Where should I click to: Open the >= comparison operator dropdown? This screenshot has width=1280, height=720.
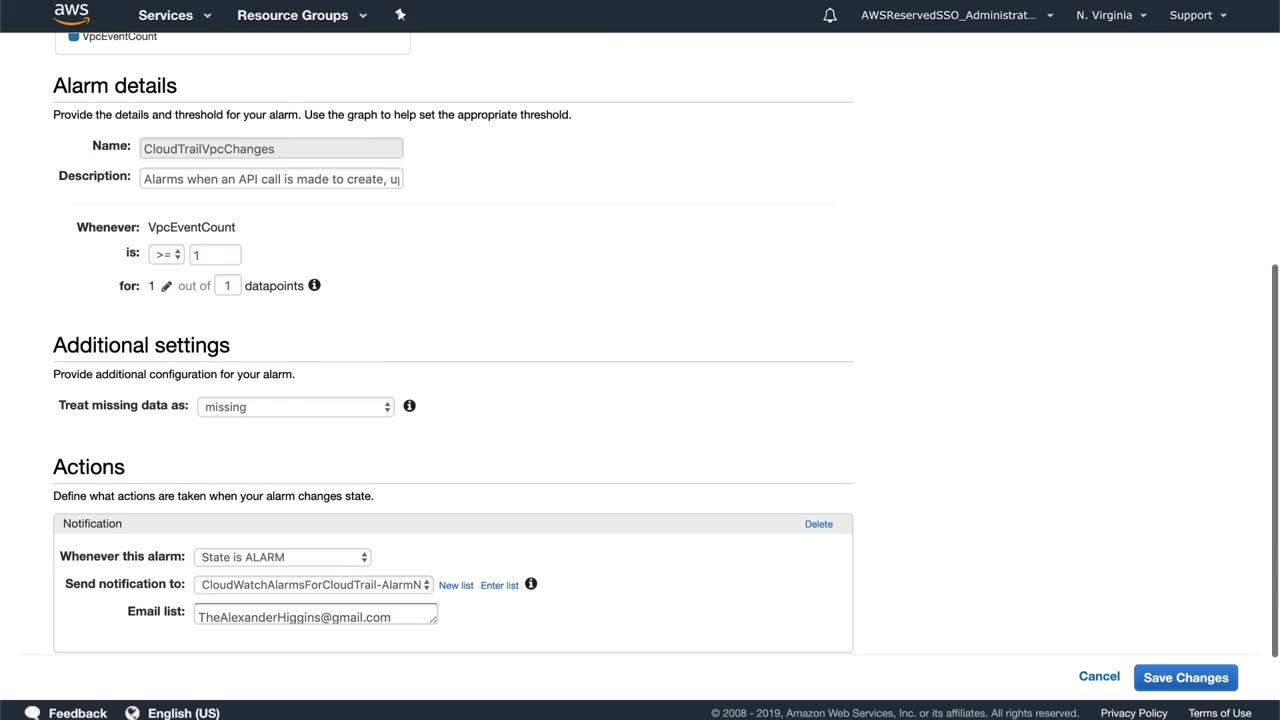pos(166,255)
